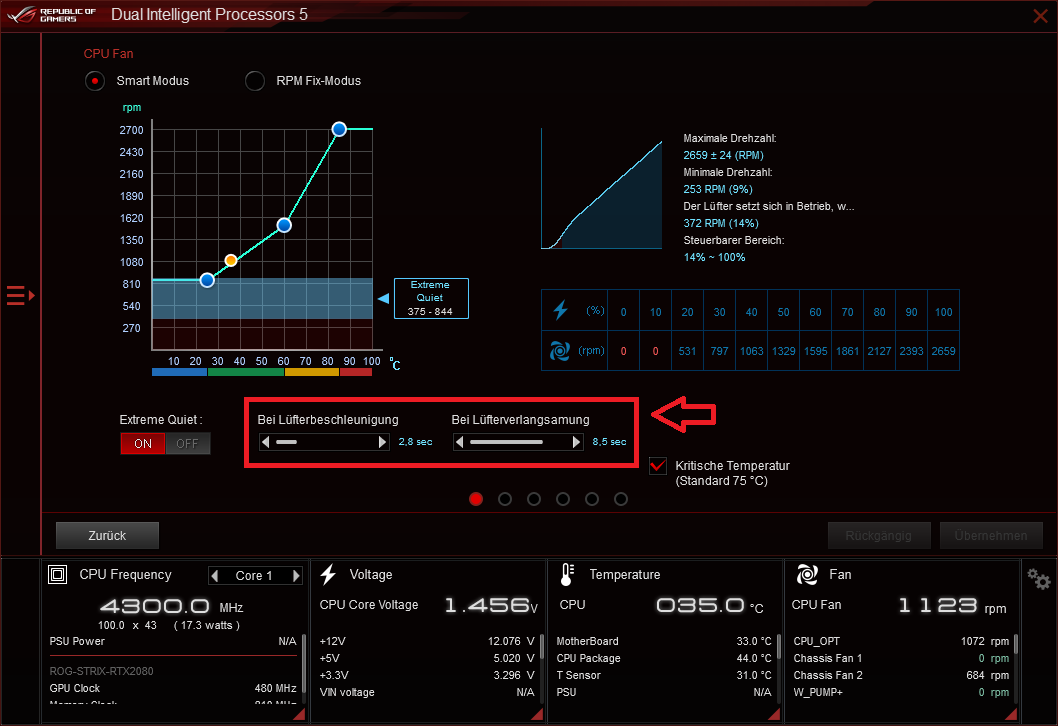
Task: Click the Temperature thermometer icon
Action: point(567,574)
